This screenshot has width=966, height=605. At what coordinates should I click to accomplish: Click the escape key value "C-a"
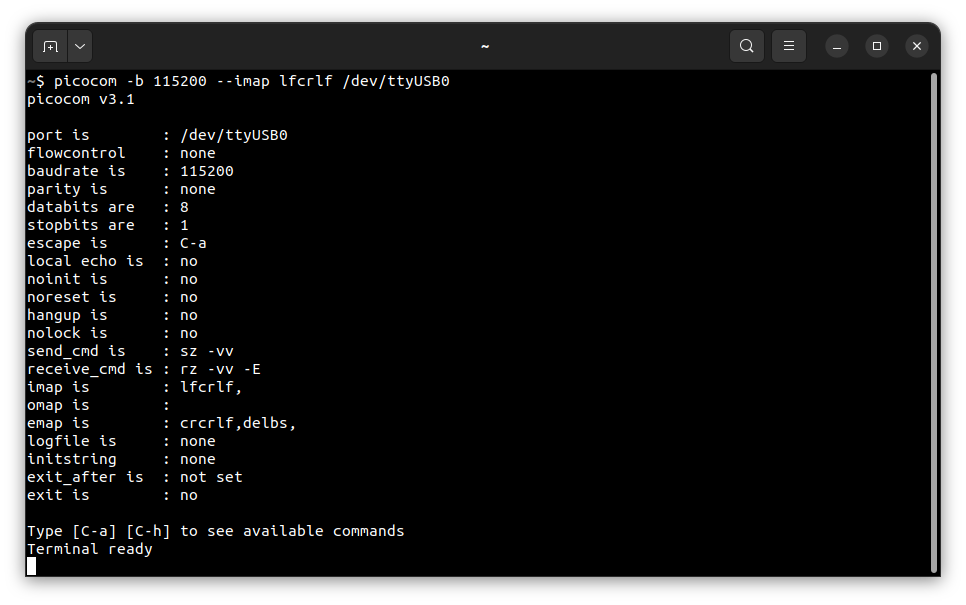193,243
